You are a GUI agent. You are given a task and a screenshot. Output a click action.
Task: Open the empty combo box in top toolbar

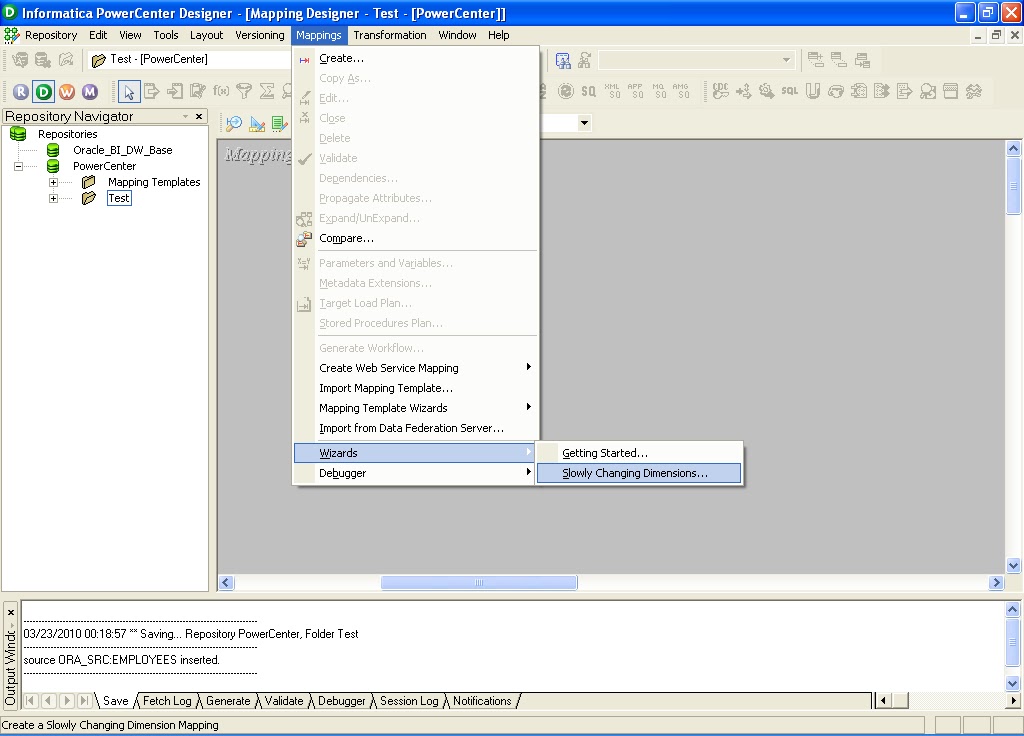coord(786,60)
